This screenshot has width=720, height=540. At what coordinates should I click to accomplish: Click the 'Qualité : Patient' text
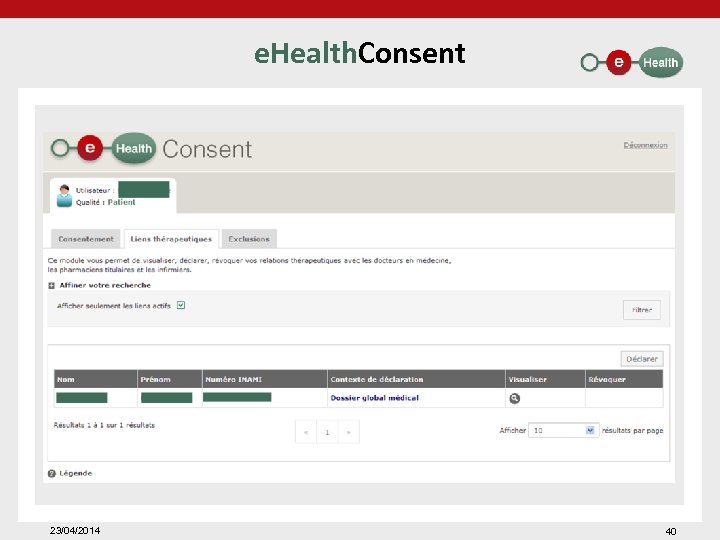pyautogui.click(x=106, y=202)
